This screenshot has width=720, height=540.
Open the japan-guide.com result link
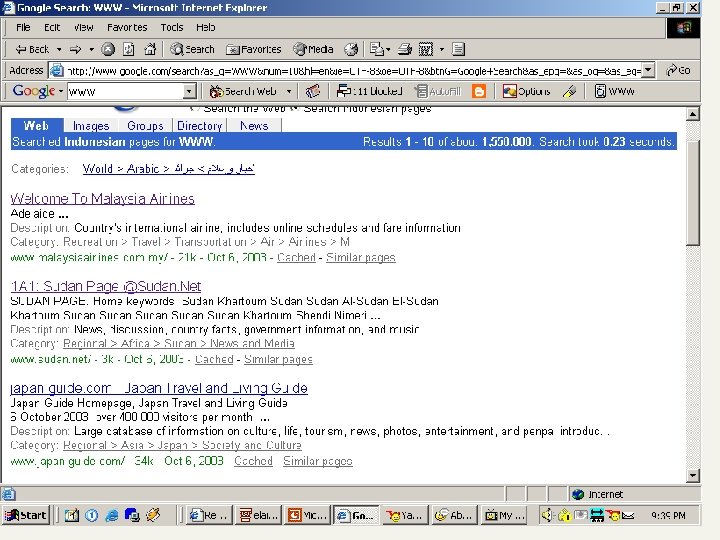[159, 388]
